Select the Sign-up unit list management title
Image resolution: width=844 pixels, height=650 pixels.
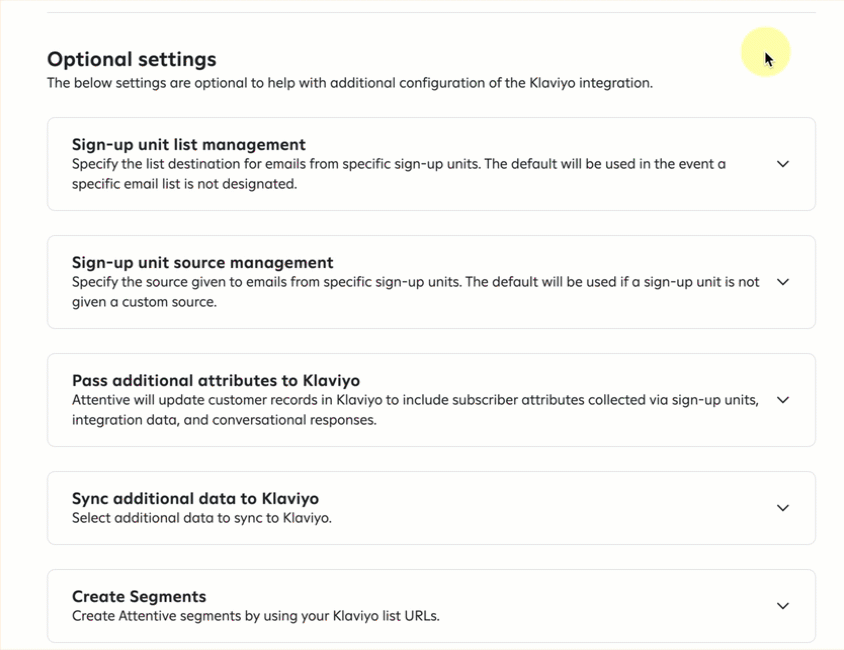(x=188, y=144)
